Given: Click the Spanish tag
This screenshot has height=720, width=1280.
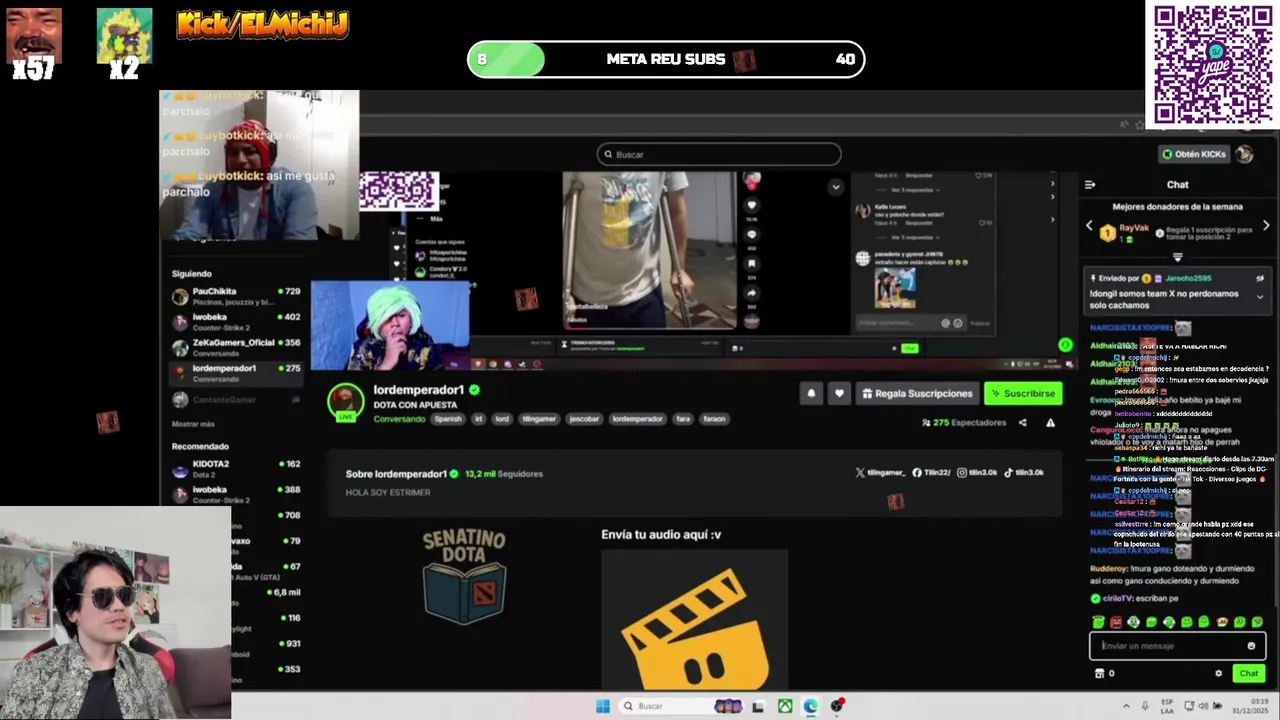Looking at the screenshot, I should [x=448, y=419].
